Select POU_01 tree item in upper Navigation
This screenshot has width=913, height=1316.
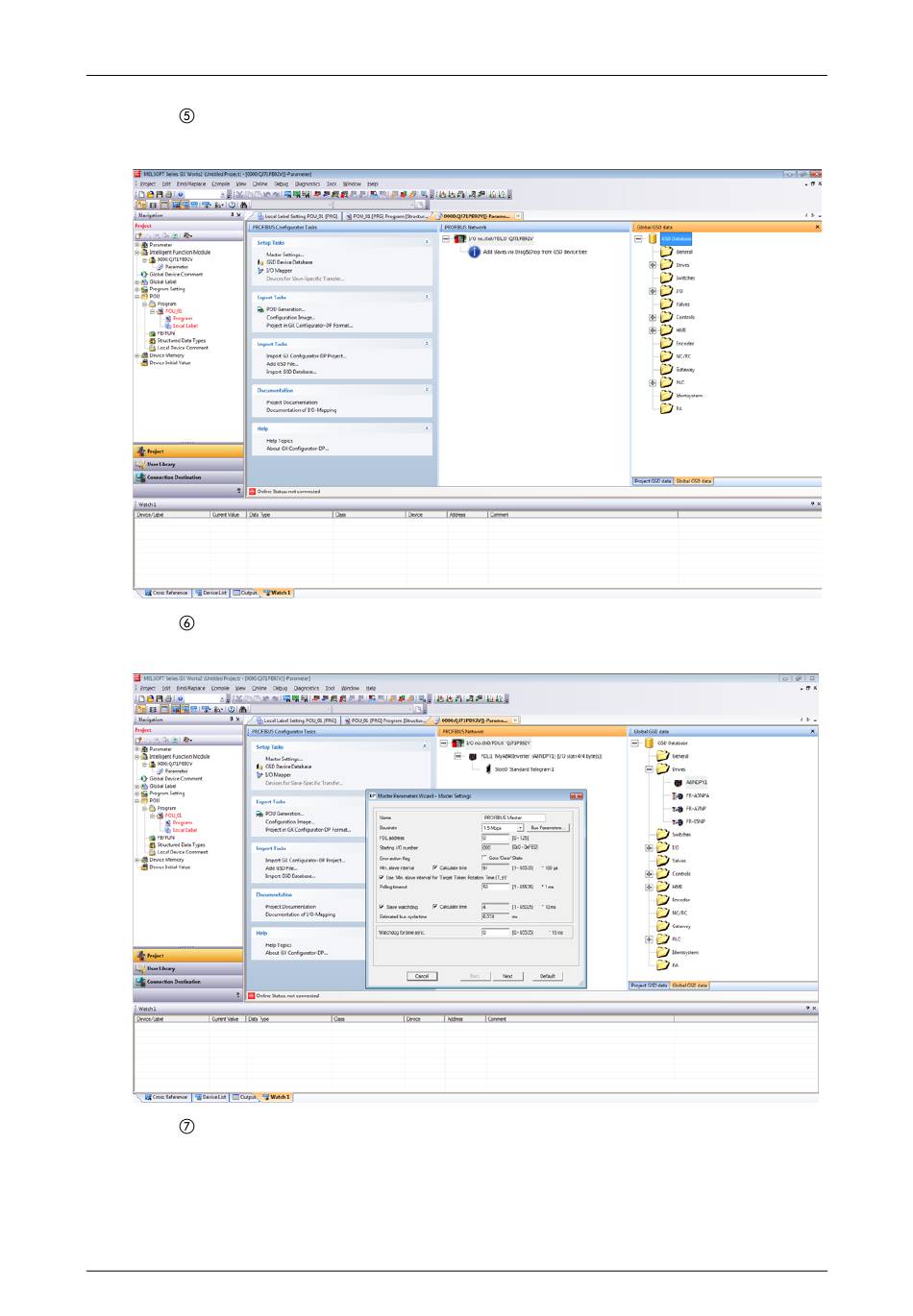pyautogui.click(x=173, y=311)
